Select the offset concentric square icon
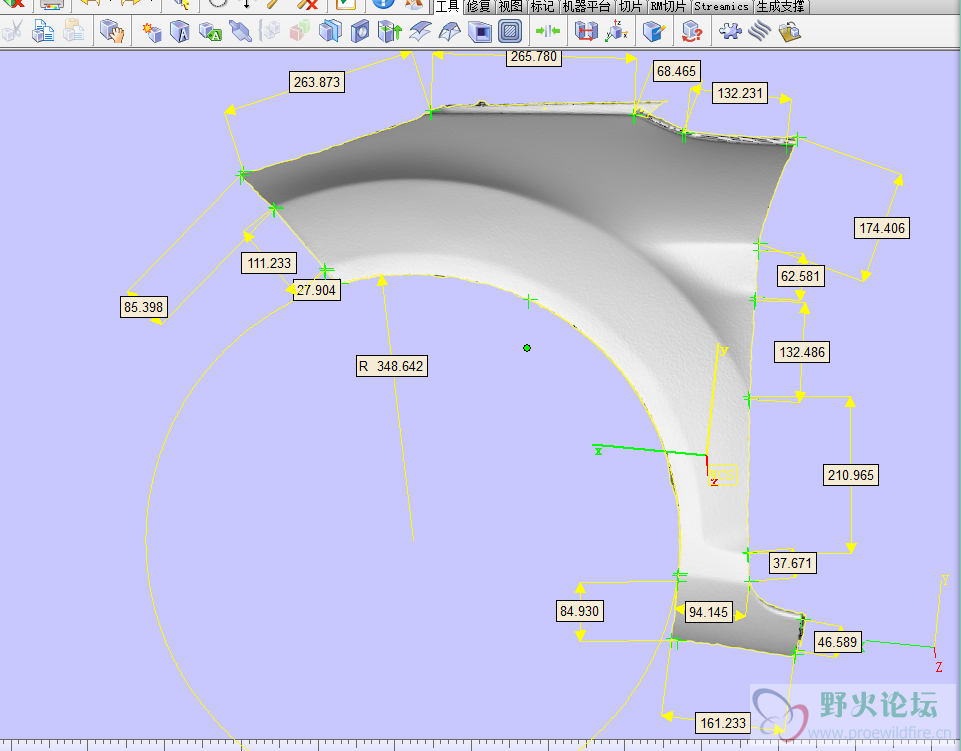 [x=509, y=31]
